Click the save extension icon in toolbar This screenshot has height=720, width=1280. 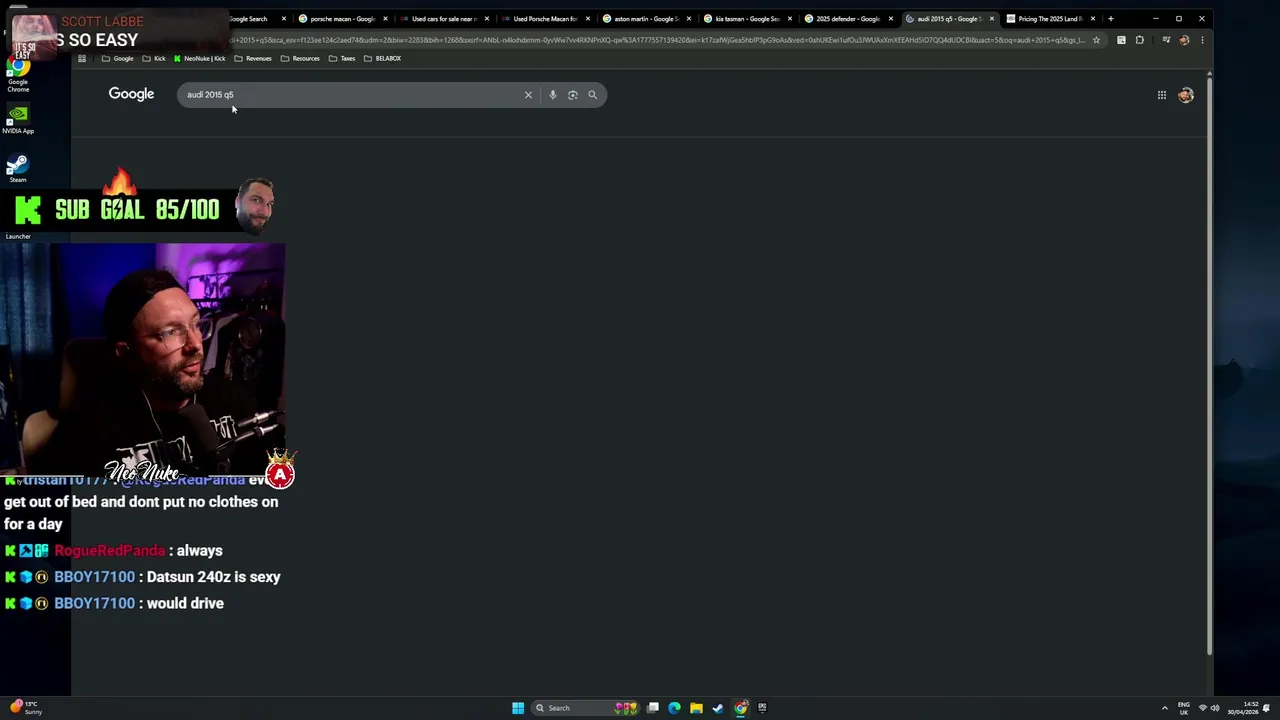click(x=1121, y=40)
